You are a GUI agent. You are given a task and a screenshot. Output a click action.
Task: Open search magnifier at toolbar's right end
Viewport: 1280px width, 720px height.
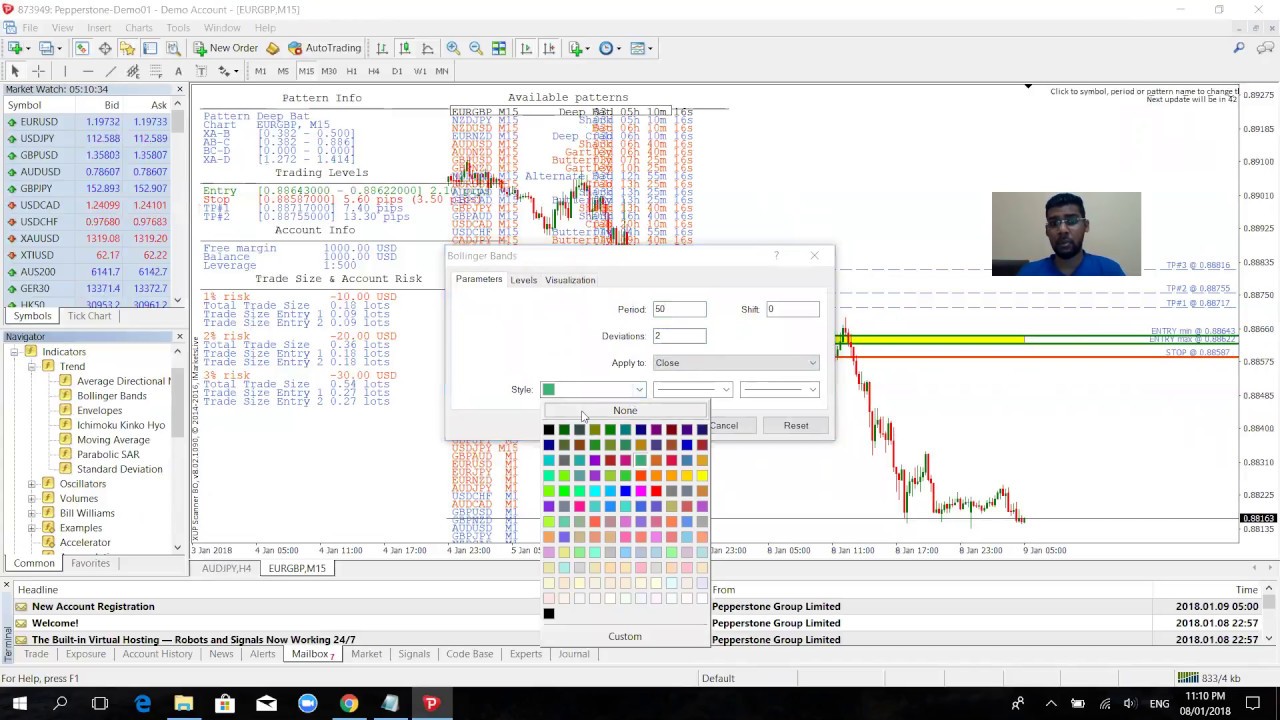(x=1239, y=48)
